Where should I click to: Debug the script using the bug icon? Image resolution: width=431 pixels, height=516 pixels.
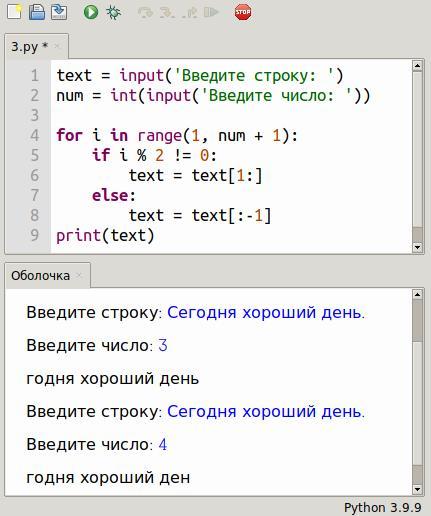(113, 12)
